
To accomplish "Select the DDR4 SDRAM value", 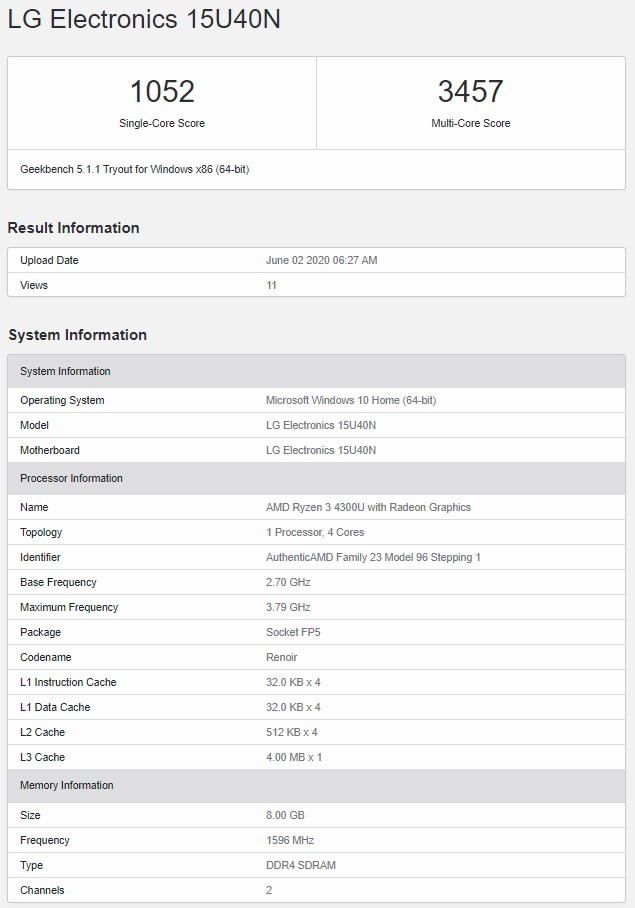I will (x=301, y=865).
